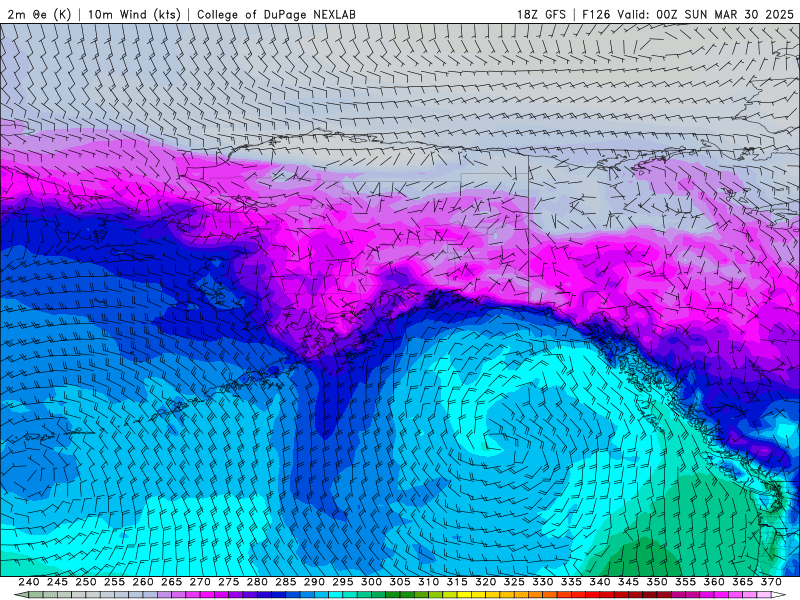Click the 325 colorbar value label
This screenshot has width=800, height=600.
click(x=514, y=582)
